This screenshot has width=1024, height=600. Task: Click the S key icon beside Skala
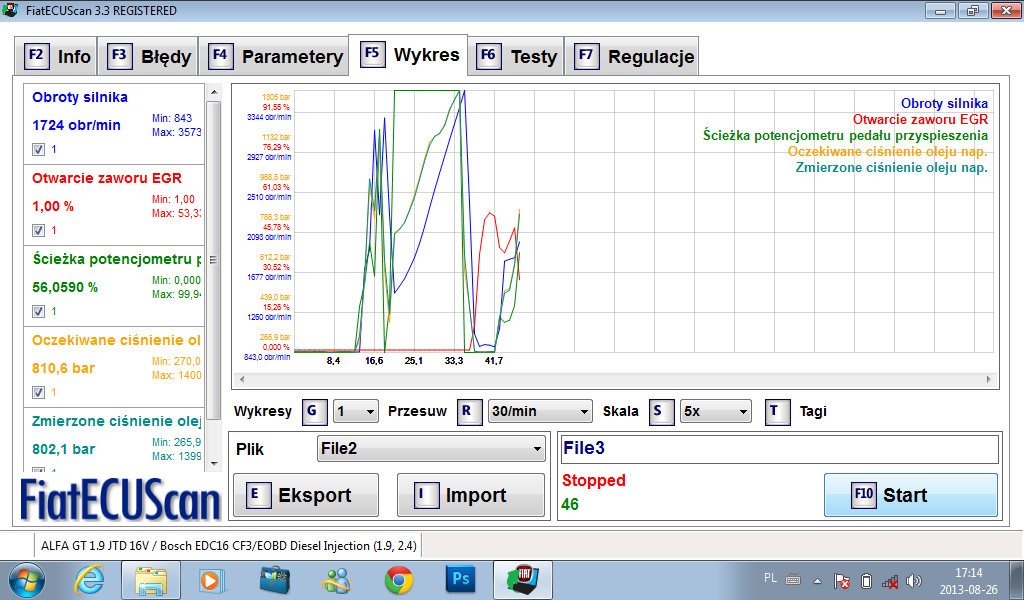[662, 411]
